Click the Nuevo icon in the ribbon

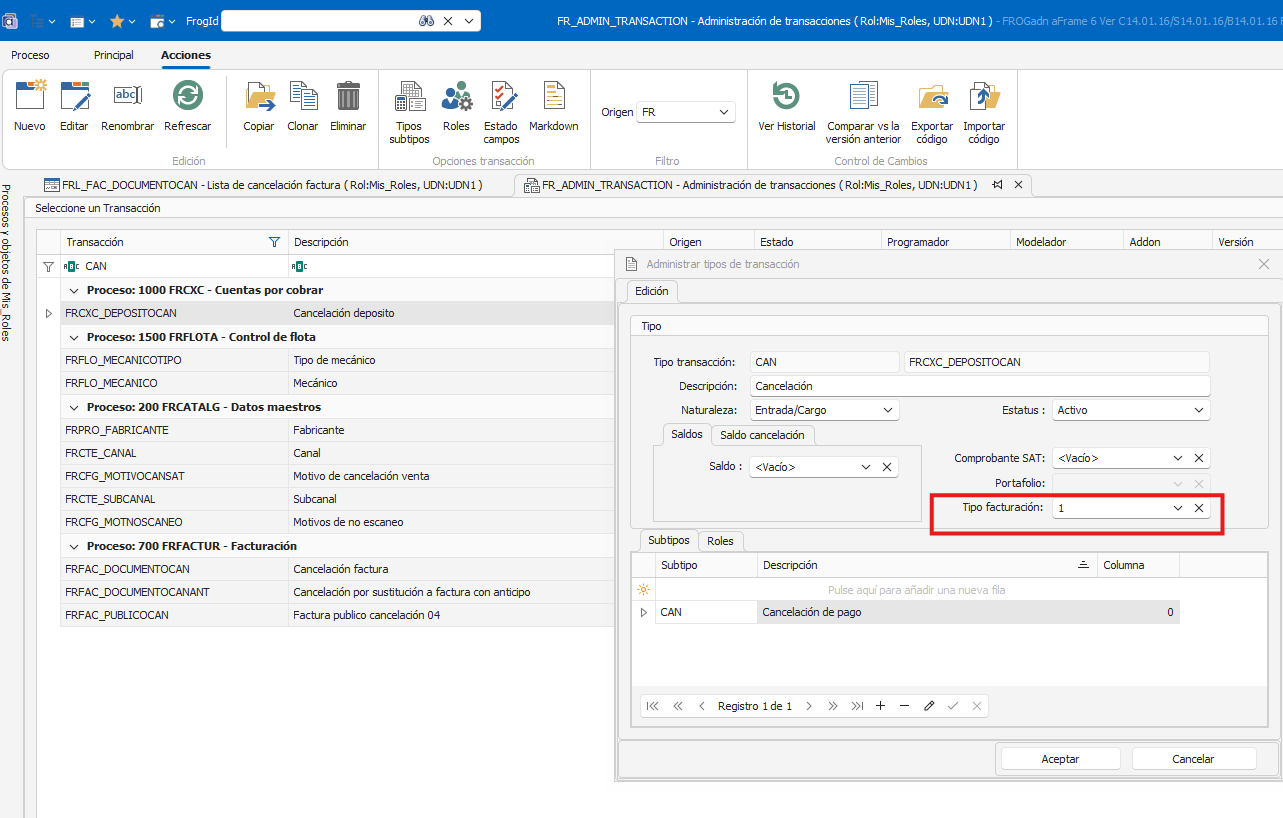point(30,97)
